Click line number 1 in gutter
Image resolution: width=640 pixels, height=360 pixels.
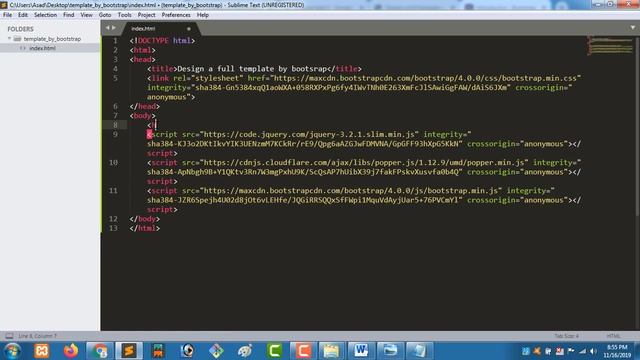coord(115,41)
